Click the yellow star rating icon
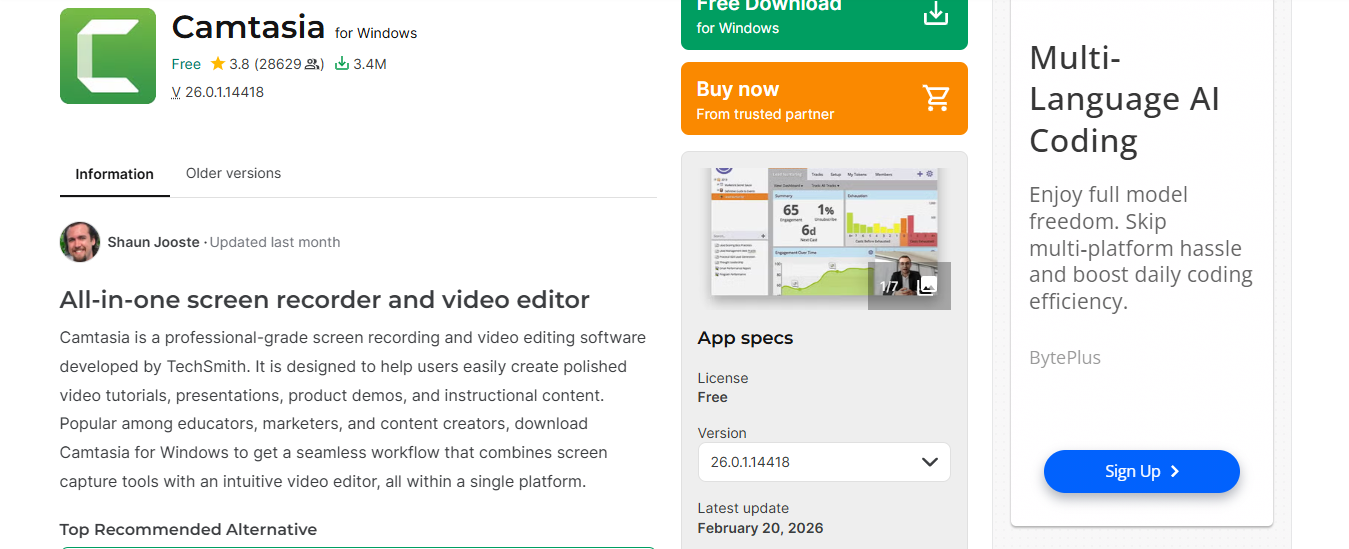 [x=217, y=64]
